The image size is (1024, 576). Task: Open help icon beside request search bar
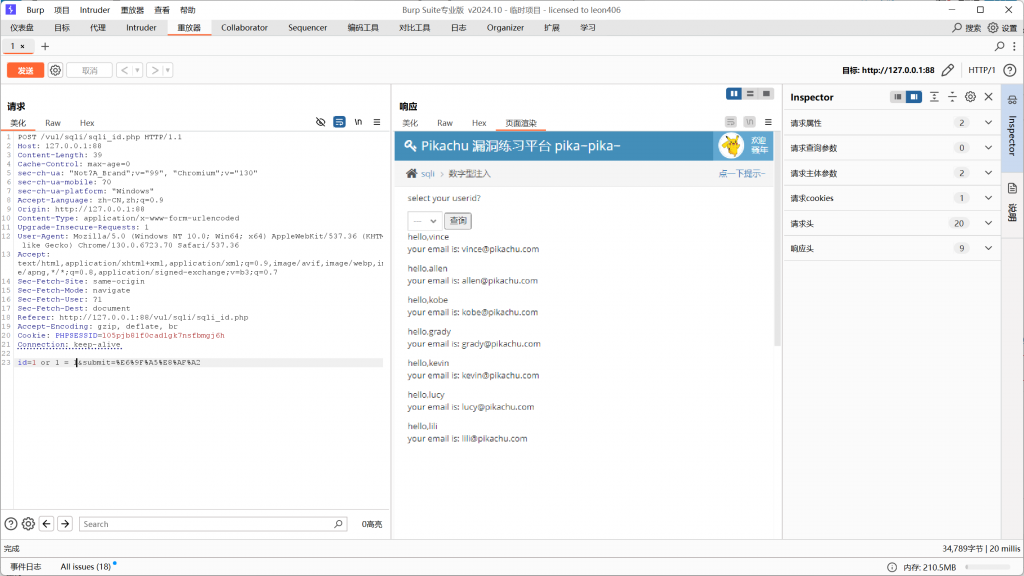point(11,524)
